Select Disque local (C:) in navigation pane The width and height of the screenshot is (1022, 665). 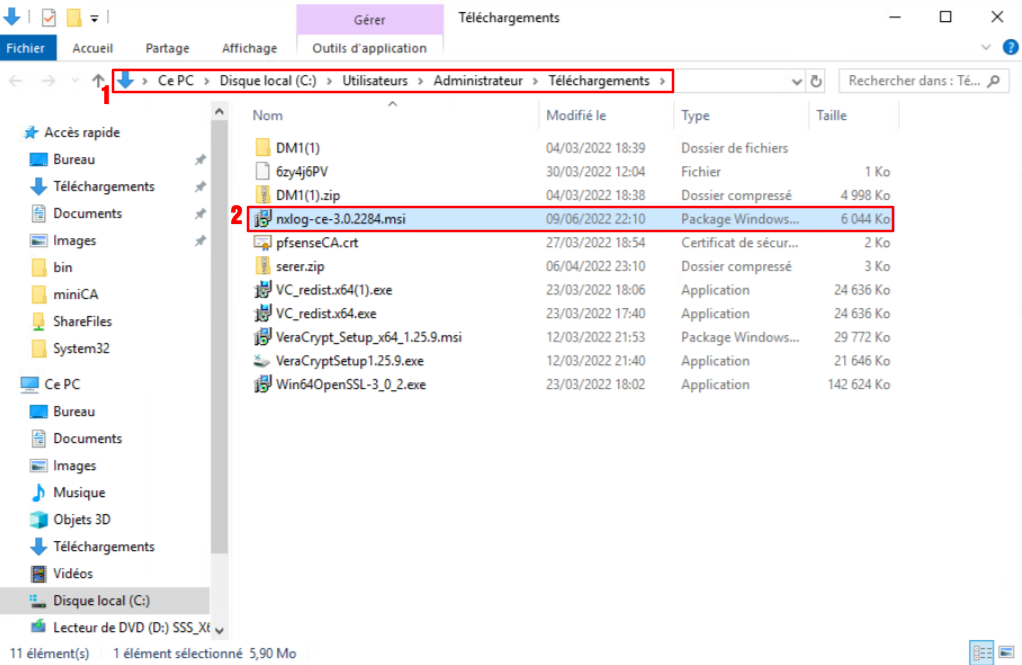tap(101, 600)
